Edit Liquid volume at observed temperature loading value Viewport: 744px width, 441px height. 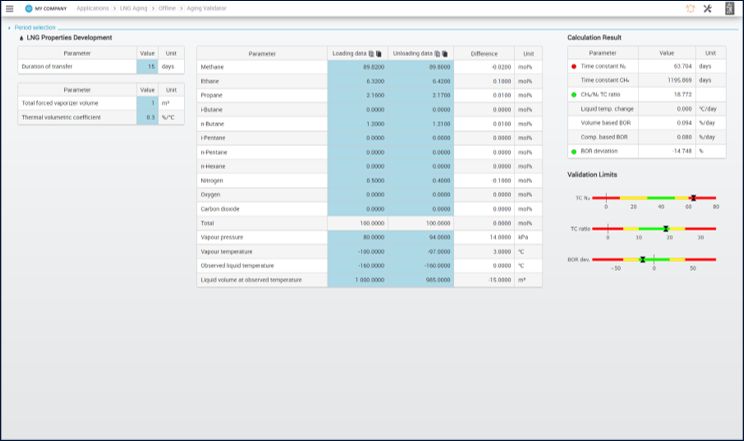[x=357, y=280]
